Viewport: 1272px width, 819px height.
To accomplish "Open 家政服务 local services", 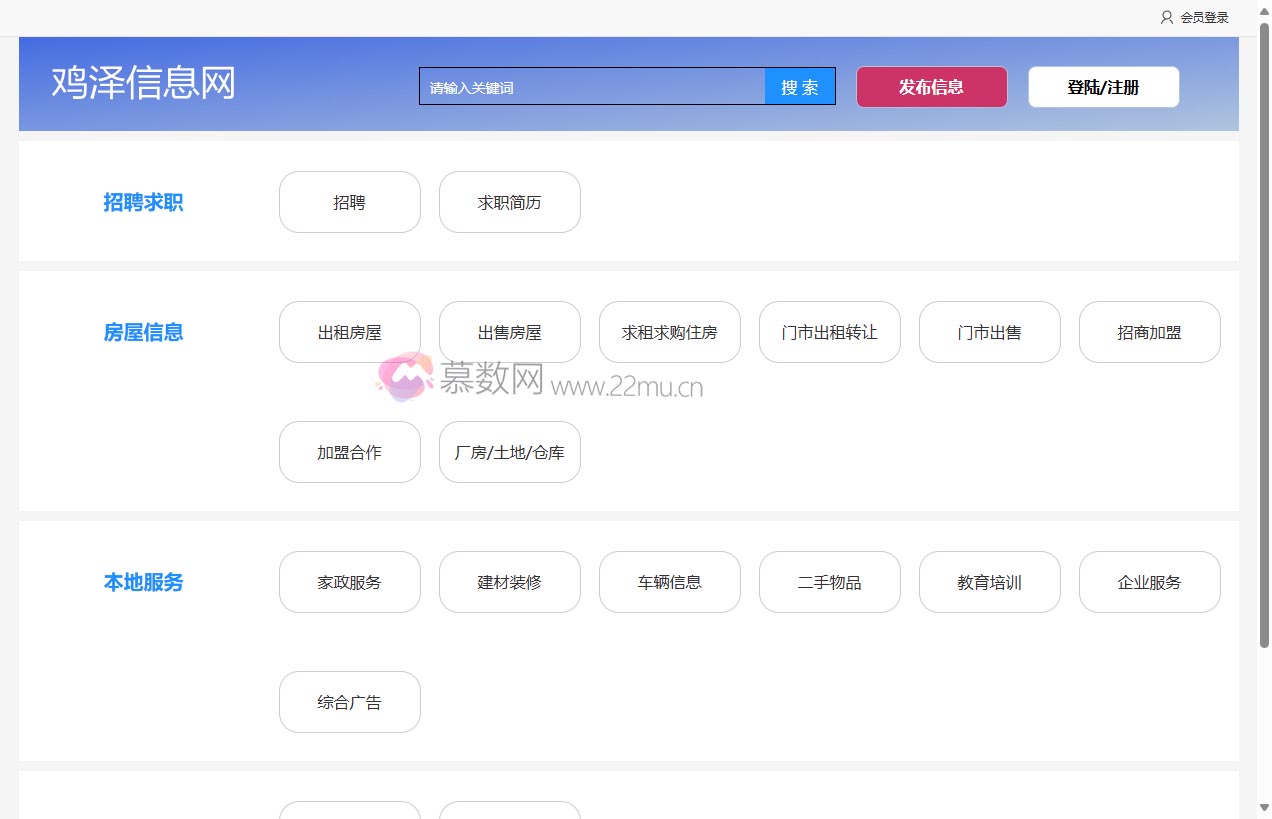I will pos(349,582).
